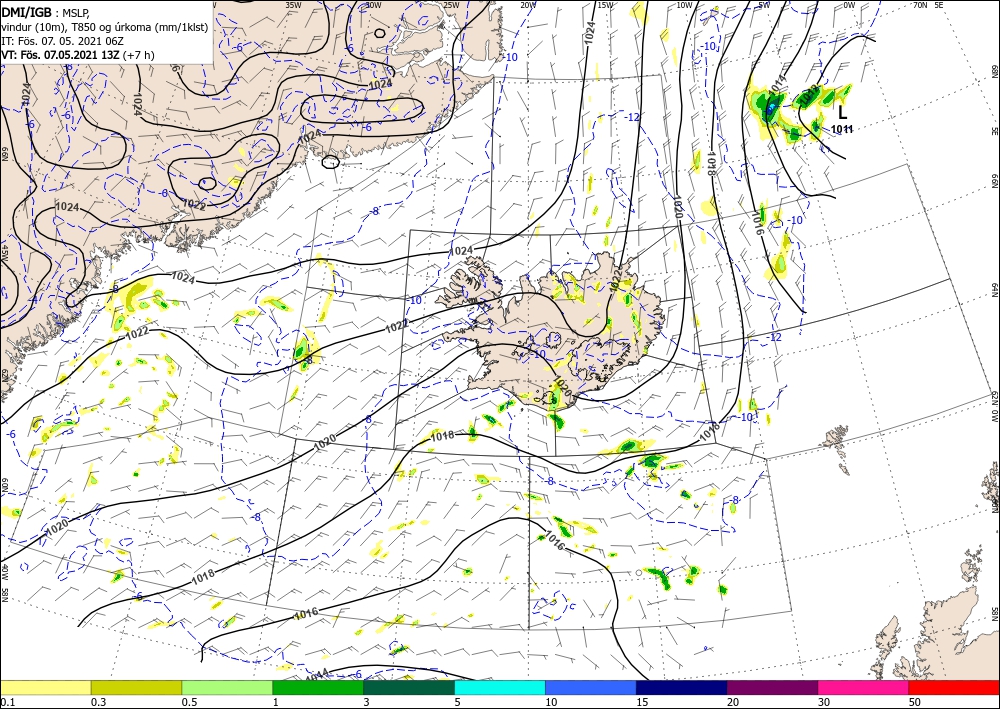Click the red 50+ mm legend swatch
This screenshot has height=709, width=1000.
tap(954, 687)
